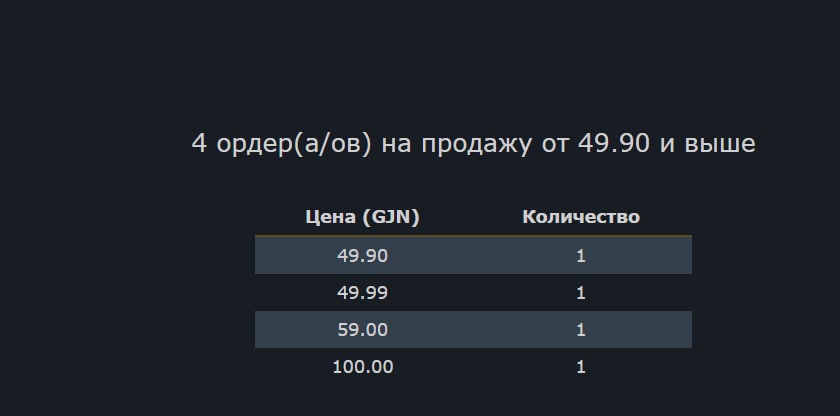This screenshot has width=840, height=416.
Task: Click the divider line under the table header
Action: [x=473, y=236]
